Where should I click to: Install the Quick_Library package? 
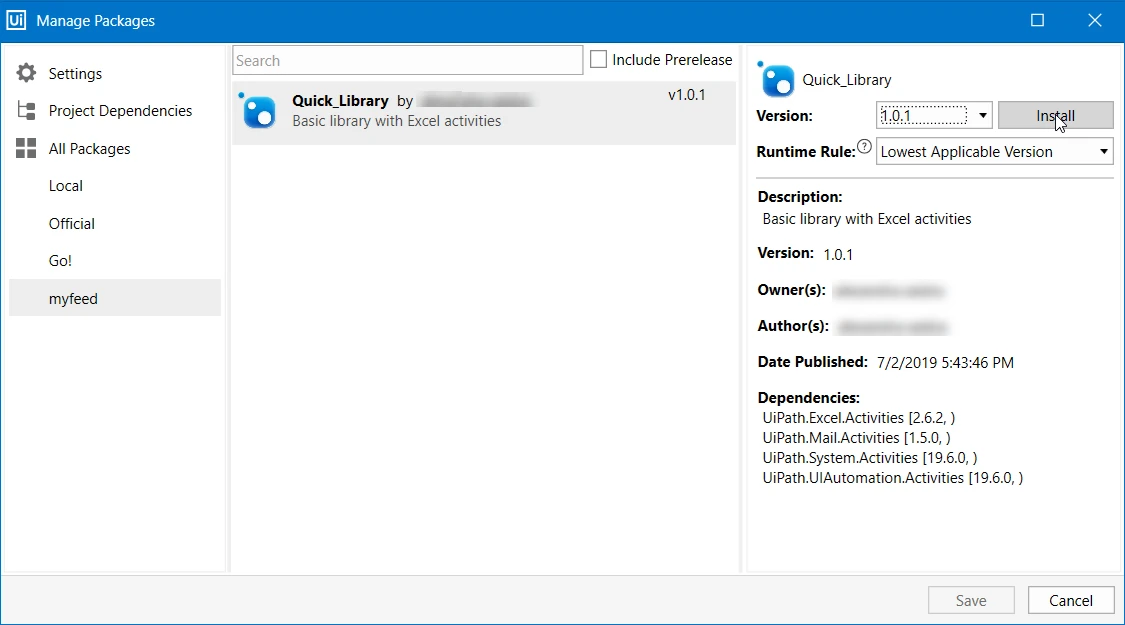click(1055, 116)
